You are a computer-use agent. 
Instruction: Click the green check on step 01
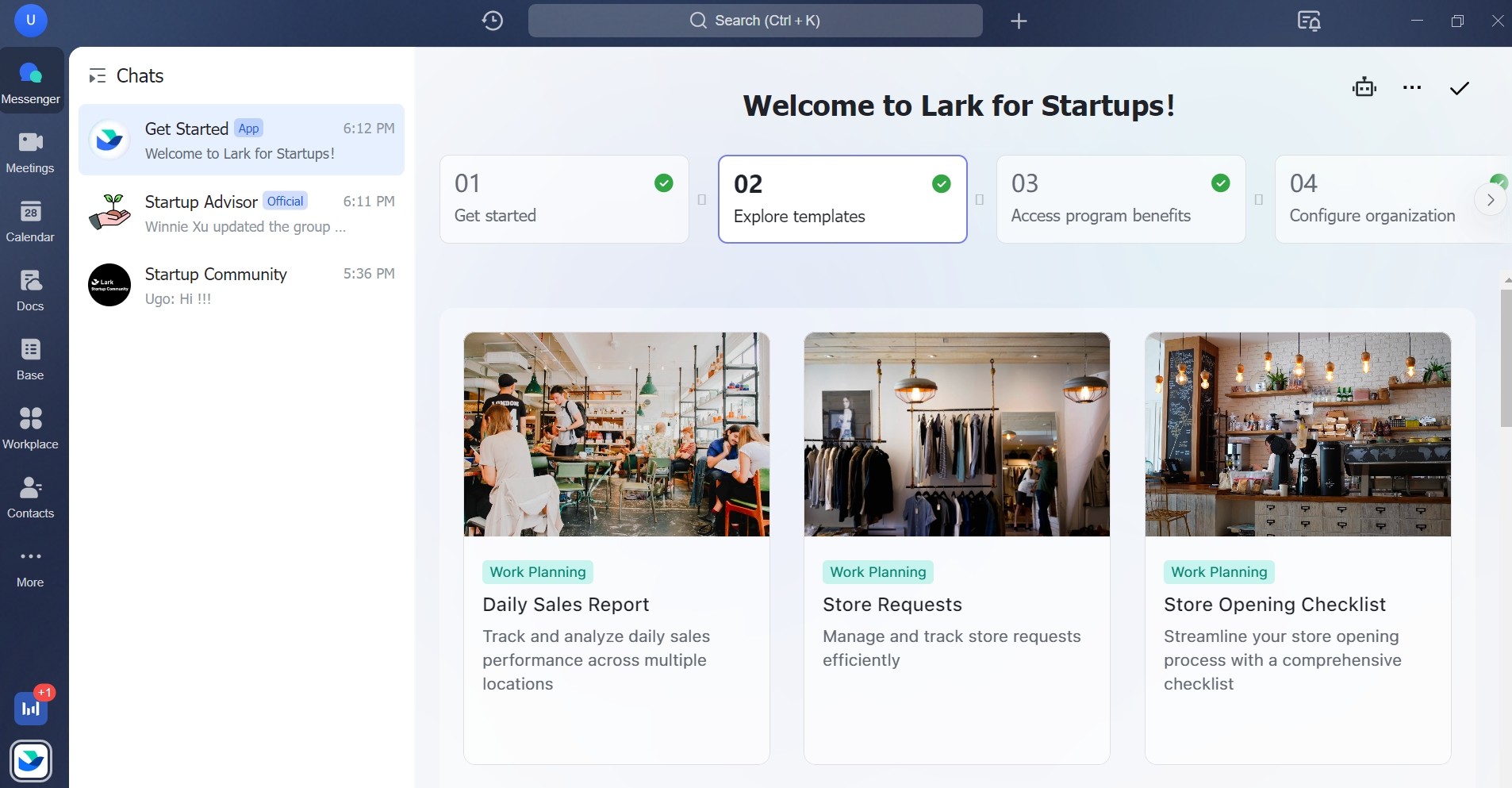pyautogui.click(x=664, y=183)
